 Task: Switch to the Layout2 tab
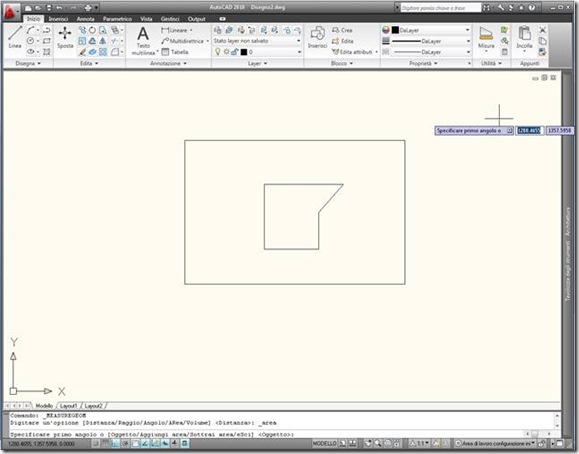coord(93,406)
